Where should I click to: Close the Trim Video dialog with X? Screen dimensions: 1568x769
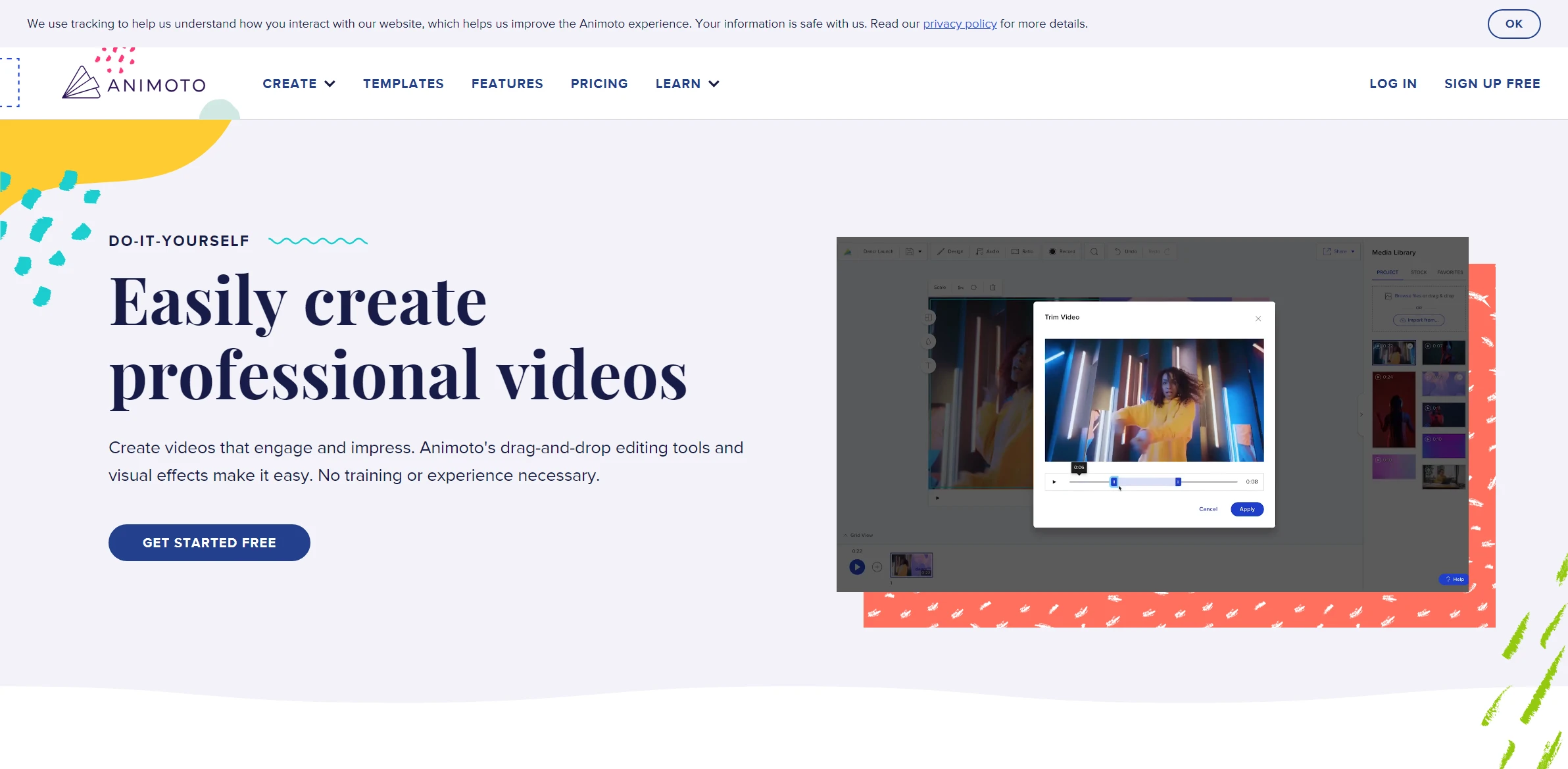point(1258,318)
